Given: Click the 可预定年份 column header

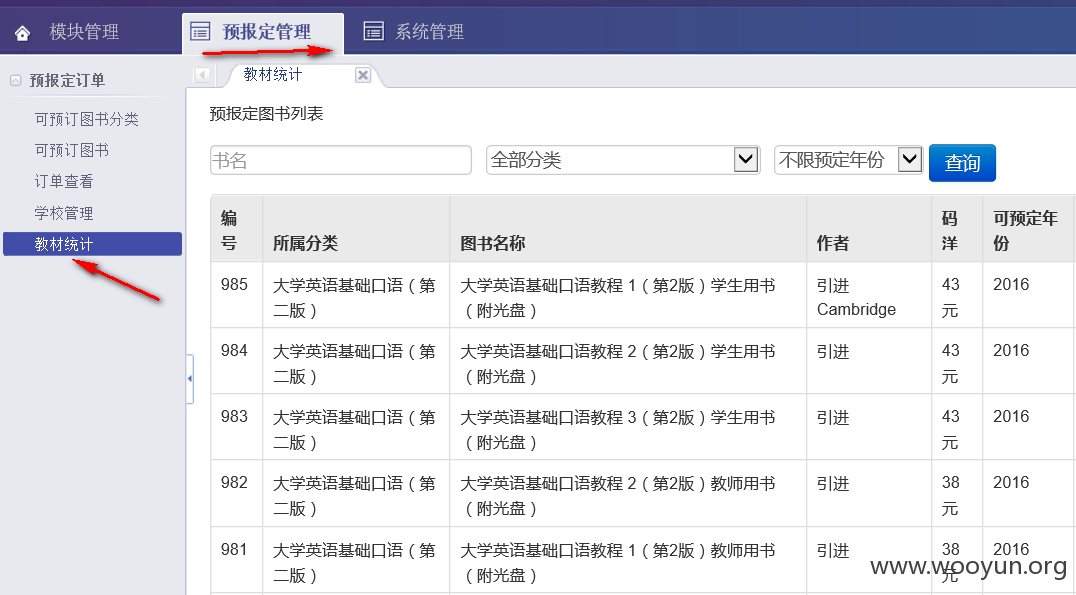Looking at the screenshot, I should (1028, 230).
